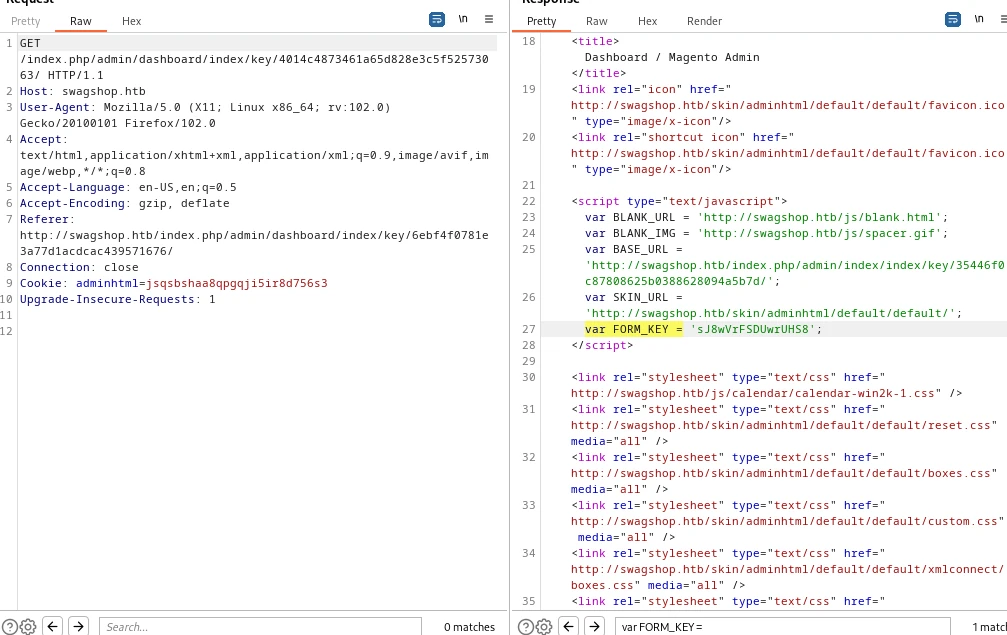
Task: Click 'var SKIN_URL' on response line 26
Action: (626, 297)
